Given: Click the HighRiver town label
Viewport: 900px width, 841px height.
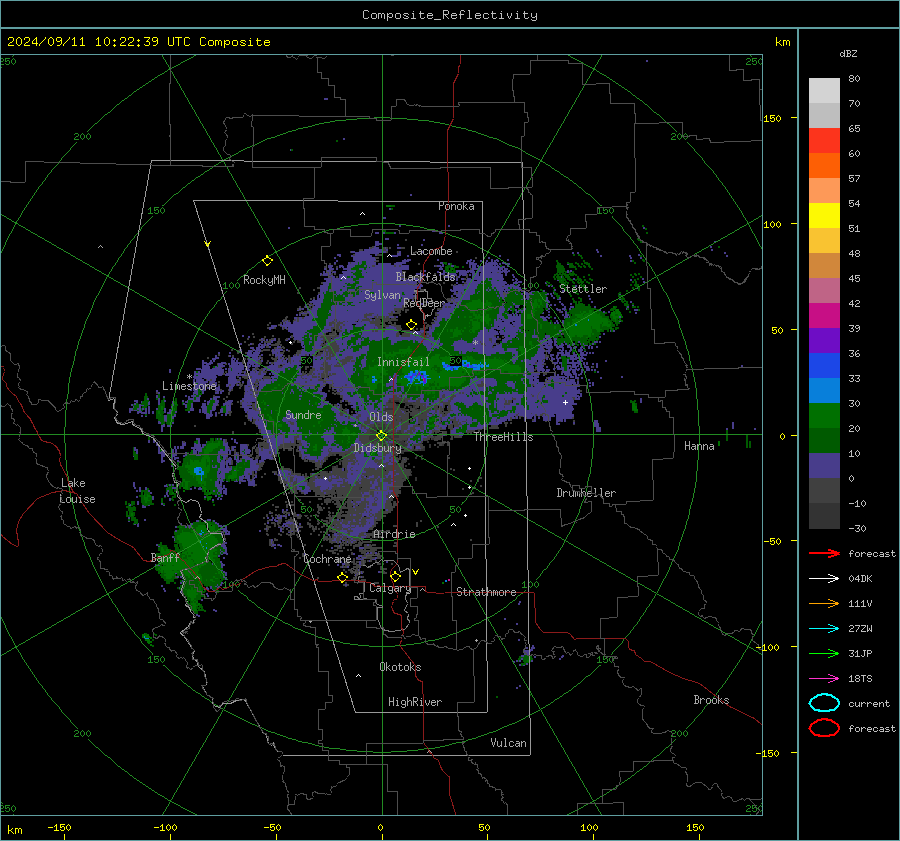Looking at the screenshot, I should (x=415, y=702).
